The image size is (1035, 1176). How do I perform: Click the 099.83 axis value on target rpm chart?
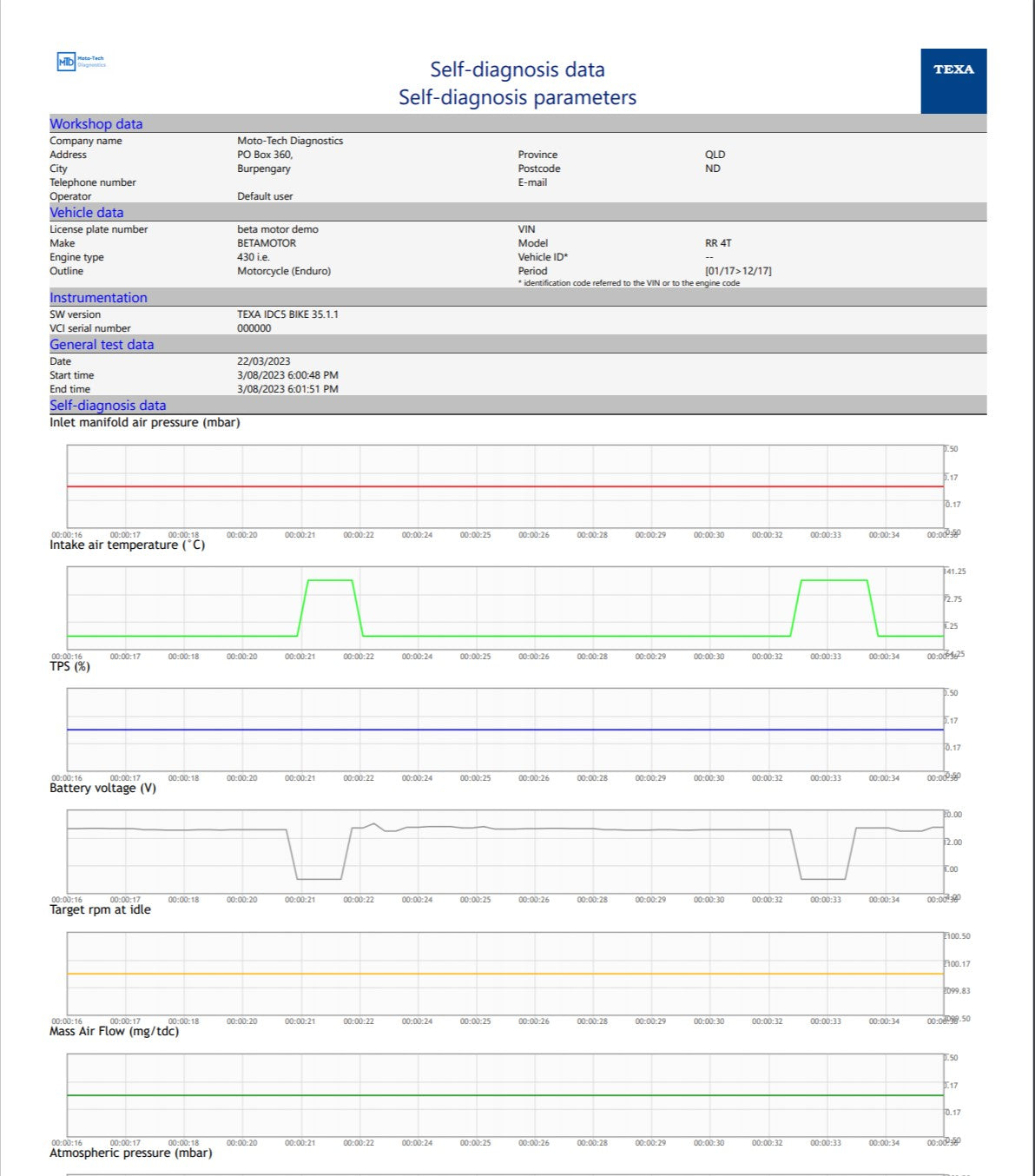[x=958, y=991]
